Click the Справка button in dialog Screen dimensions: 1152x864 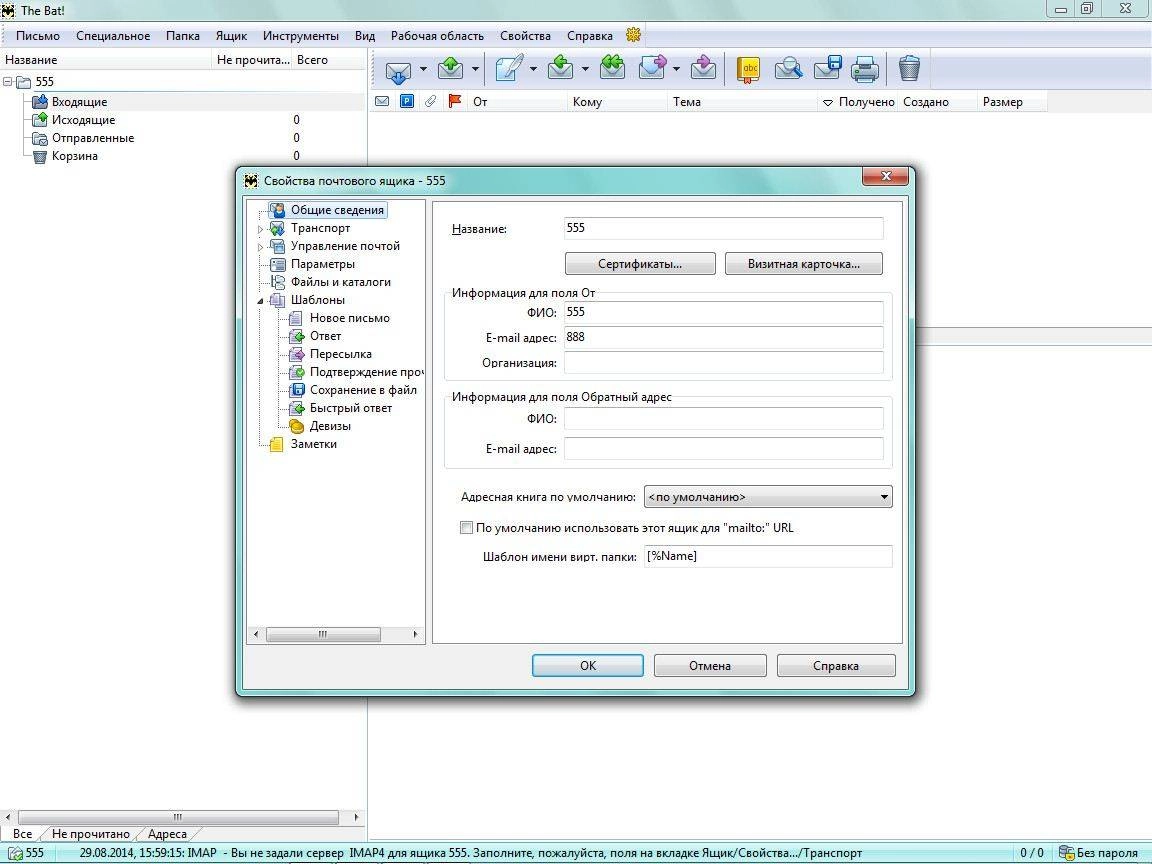click(x=836, y=666)
